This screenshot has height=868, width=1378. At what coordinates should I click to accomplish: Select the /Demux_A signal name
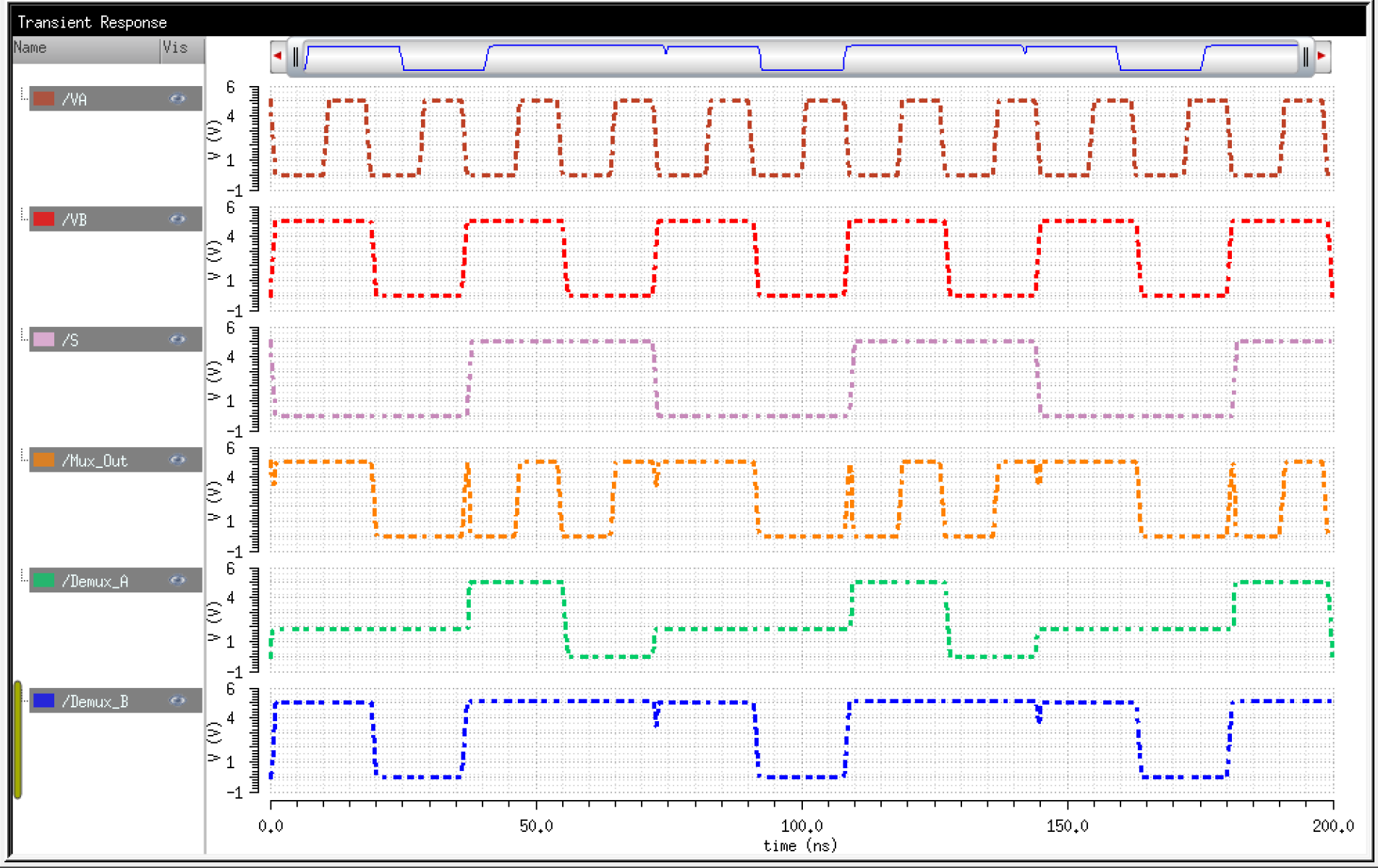[x=95, y=581]
